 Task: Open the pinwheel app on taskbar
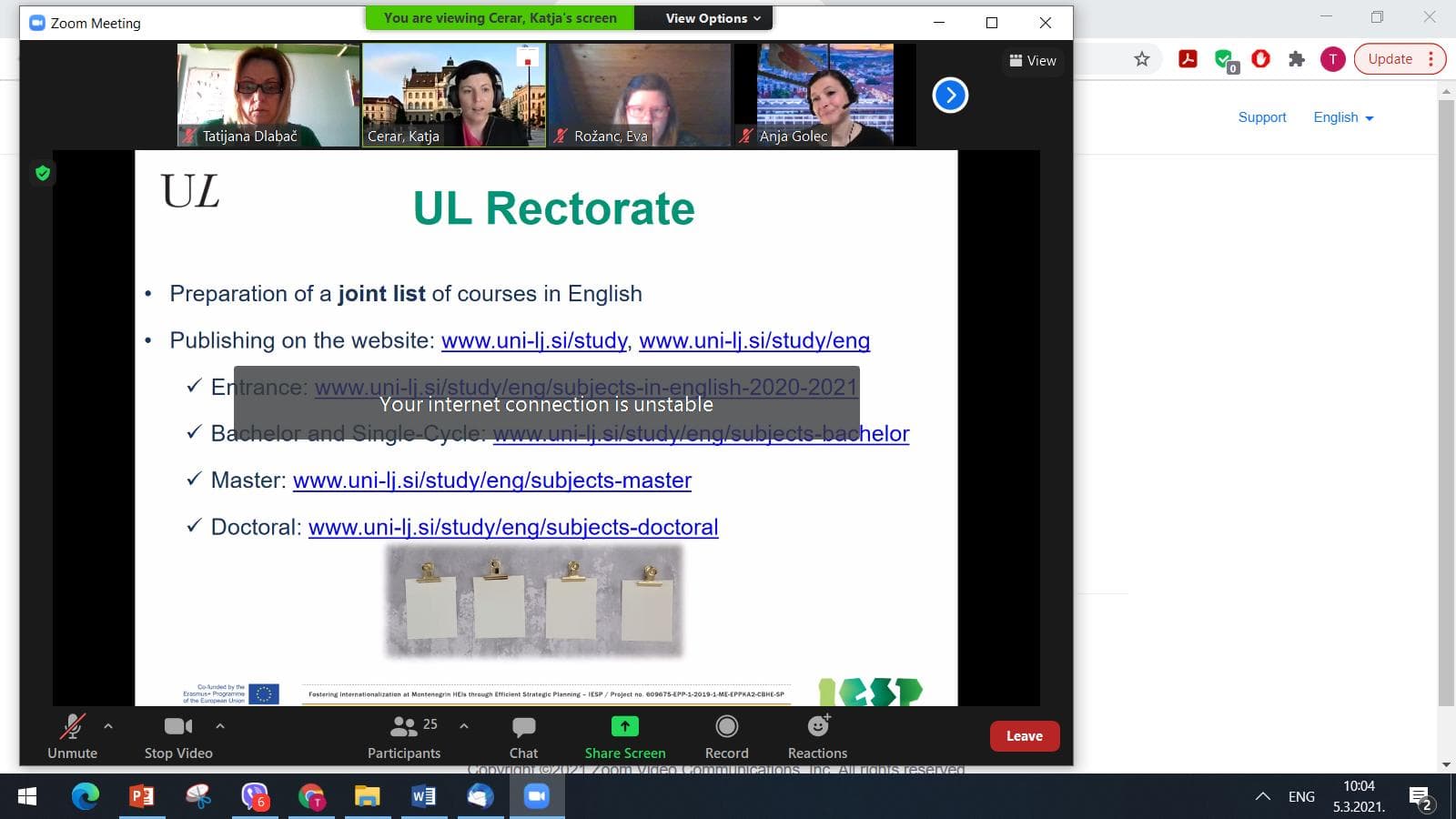coord(198,797)
